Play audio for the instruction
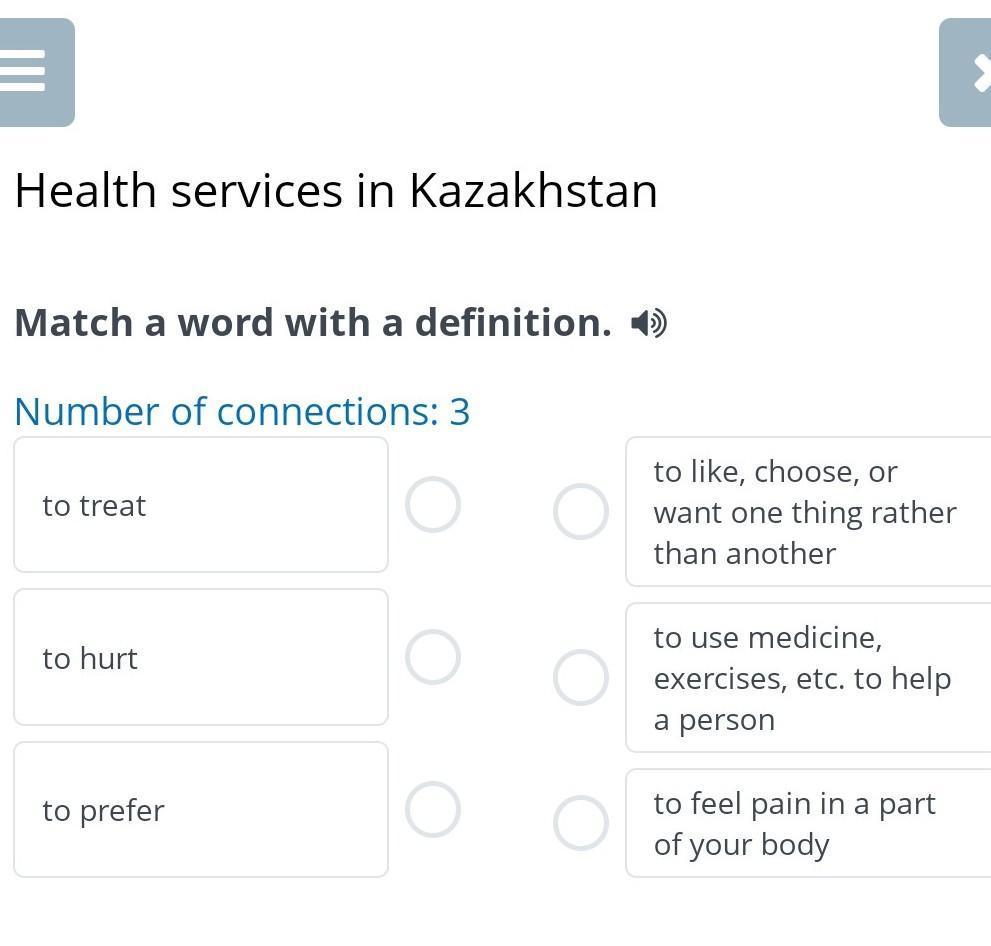Viewport: 991px width, 946px height. pos(648,324)
